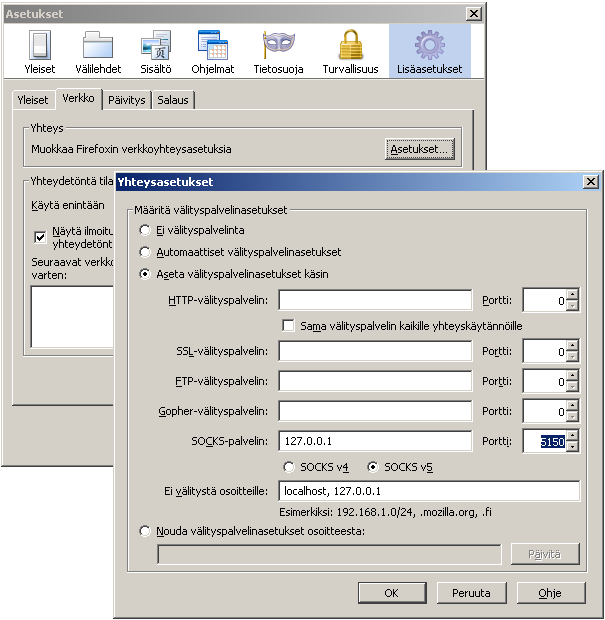Click the Peruuta button
The image size is (605, 620).
pos(471,592)
